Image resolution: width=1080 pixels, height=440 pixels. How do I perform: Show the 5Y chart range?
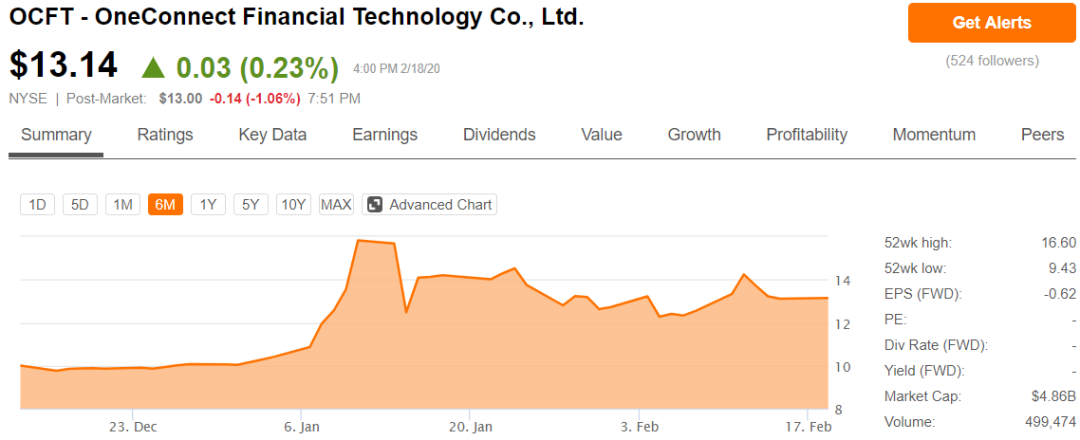tap(251, 205)
